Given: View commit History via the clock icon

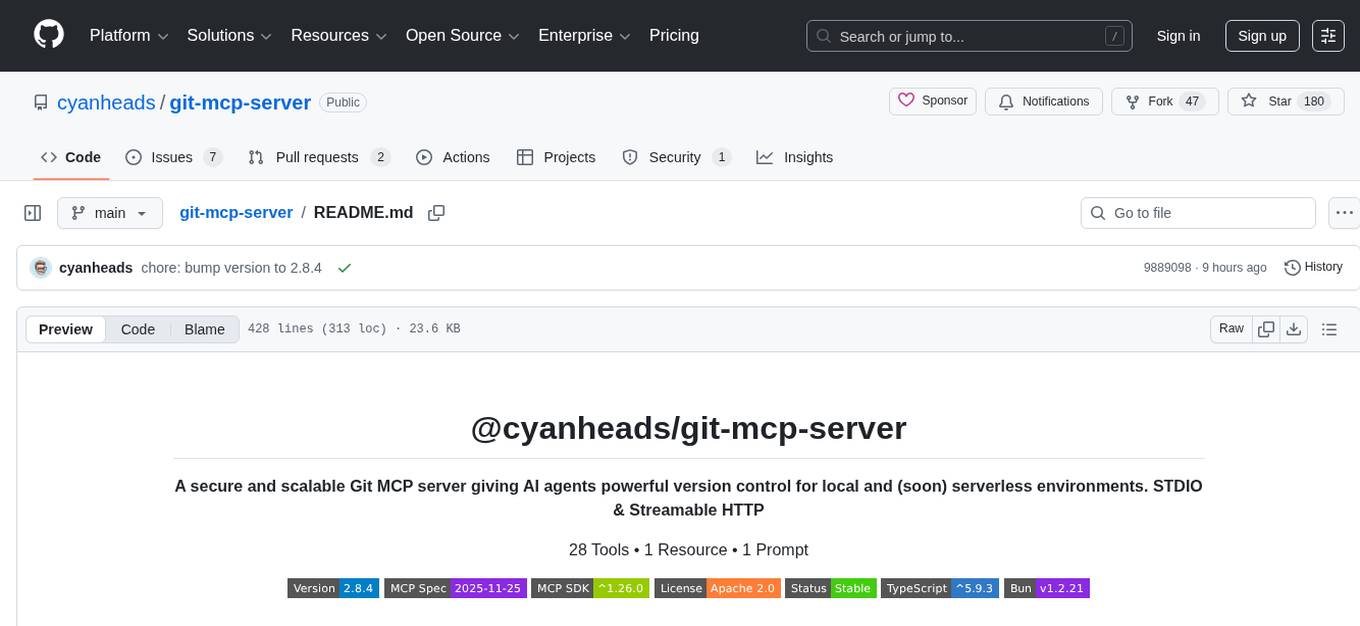Looking at the screenshot, I should (x=1313, y=267).
